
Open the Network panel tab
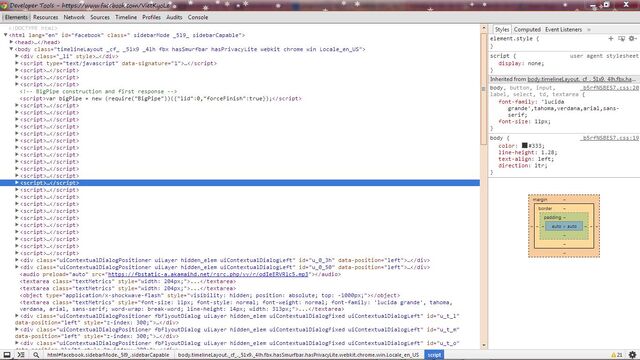[74, 17]
